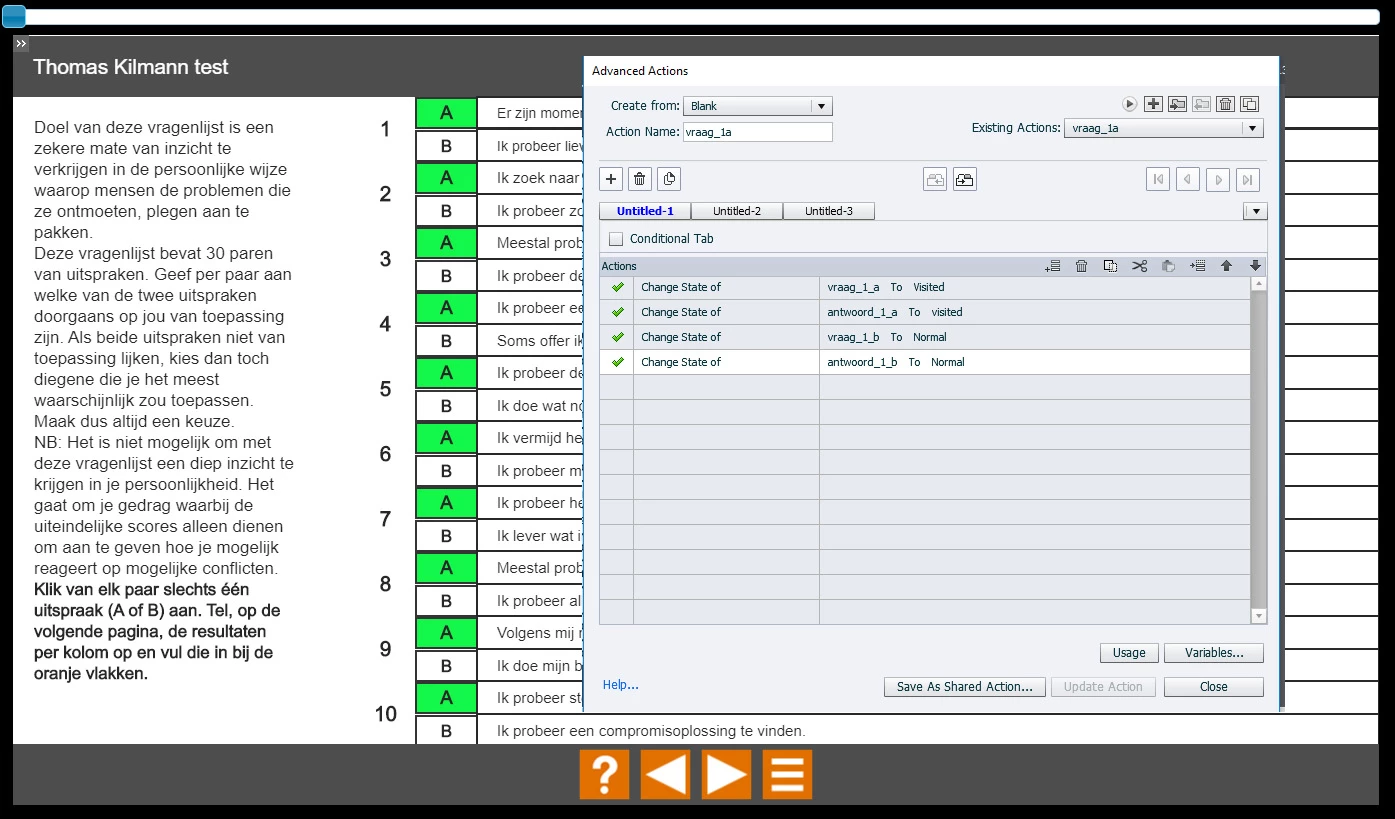1395x819 pixels.
Task: Switch to the Untitled-3 decision tab
Action: click(x=829, y=211)
